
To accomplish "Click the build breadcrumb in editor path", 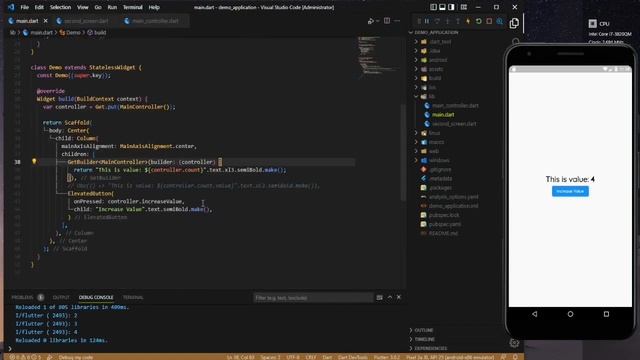I will 97,32.
